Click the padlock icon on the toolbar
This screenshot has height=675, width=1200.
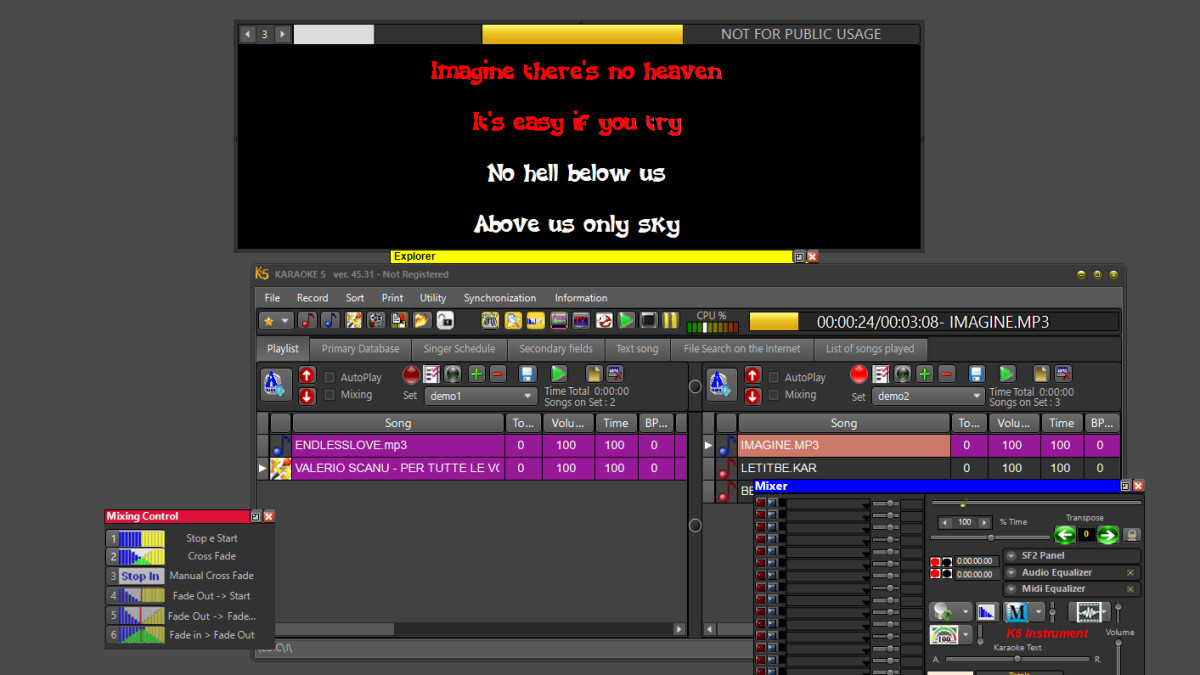(x=445, y=320)
